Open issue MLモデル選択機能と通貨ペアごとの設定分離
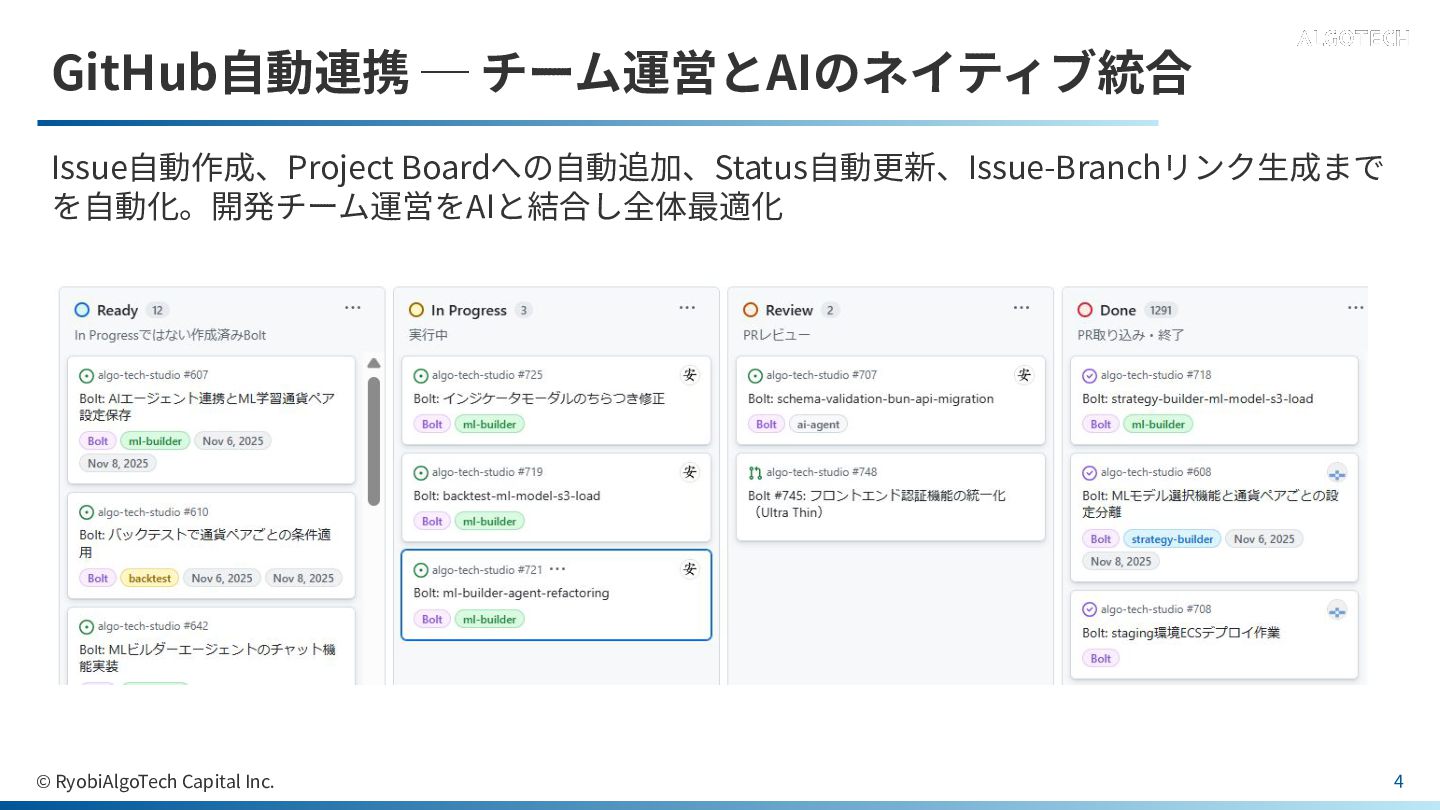Viewport: 1440px width, 810px height. tap(1210, 503)
